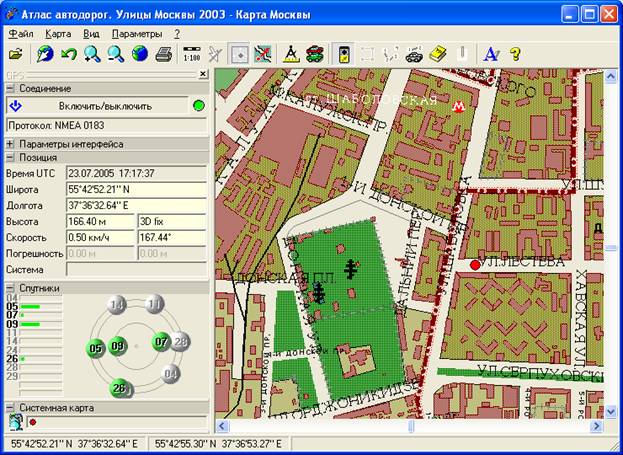Click the globe icon in toolbar
Image resolution: width=623 pixels, height=455 pixels.
pos(140,55)
